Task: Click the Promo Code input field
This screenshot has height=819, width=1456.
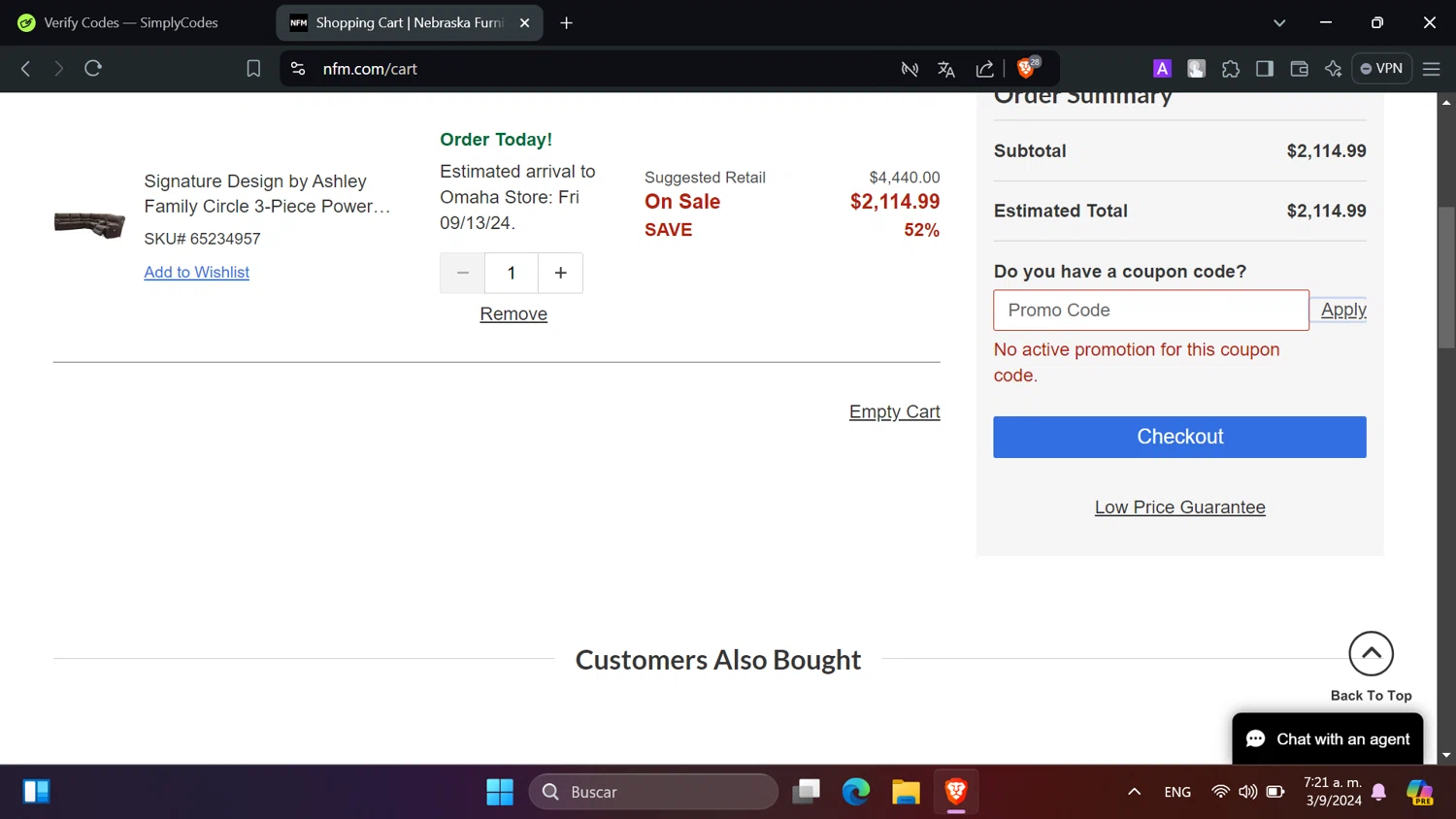Action: click(1150, 311)
